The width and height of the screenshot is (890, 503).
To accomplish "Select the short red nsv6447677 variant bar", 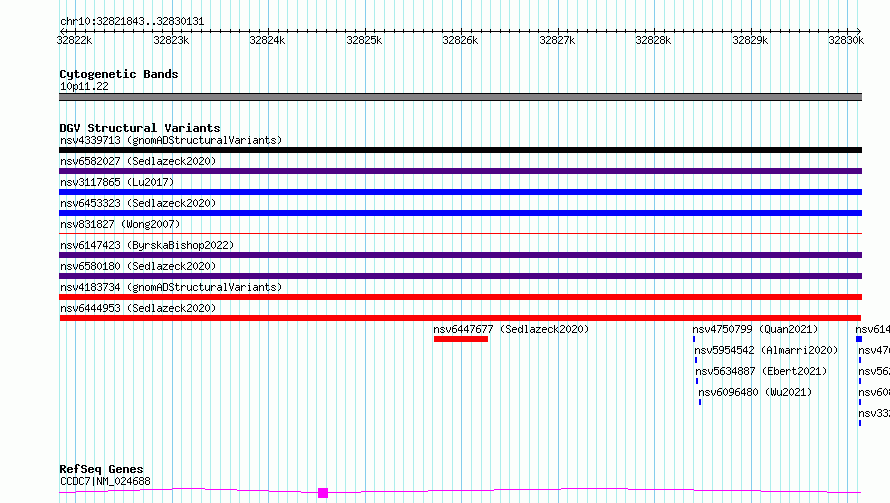I will [461, 339].
